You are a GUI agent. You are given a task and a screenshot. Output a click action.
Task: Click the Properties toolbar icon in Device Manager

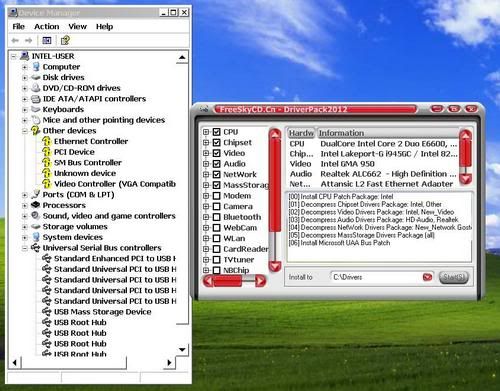pyautogui.click(x=47, y=40)
